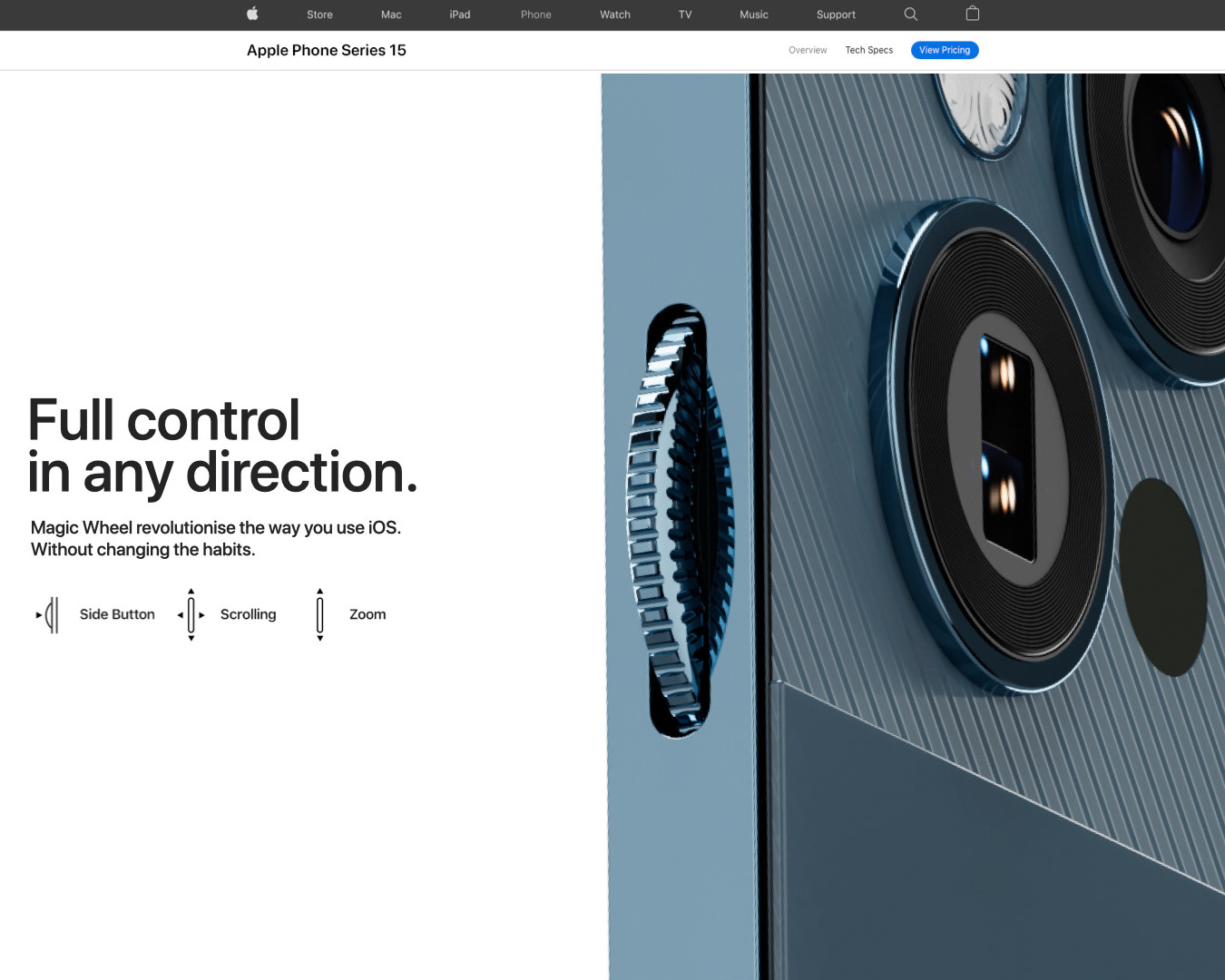The height and width of the screenshot is (980, 1225).
Task: Click the Apple logo in the navigation bar
Action: click(252, 14)
